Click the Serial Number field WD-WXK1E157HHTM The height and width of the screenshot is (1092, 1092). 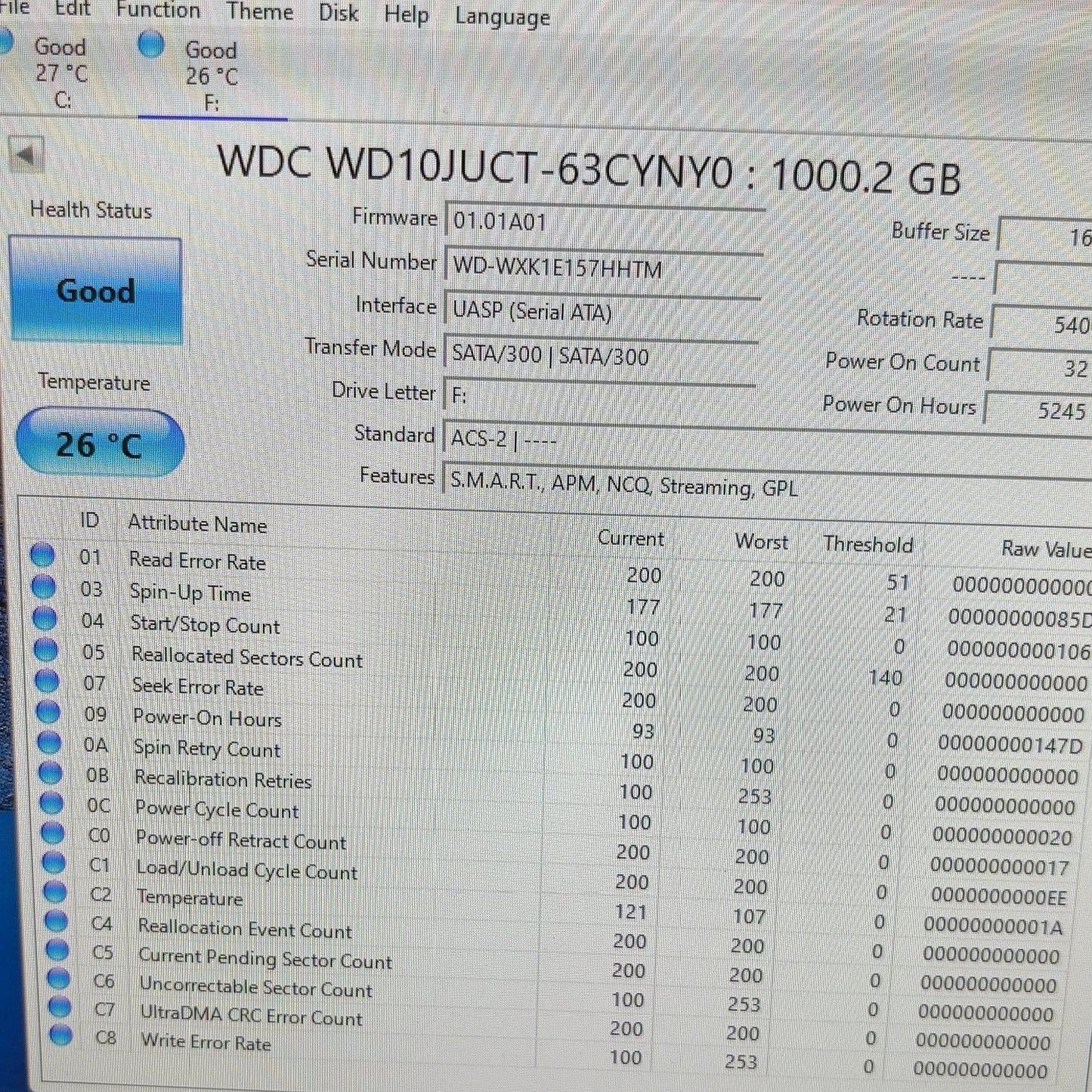[x=602, y=268]
